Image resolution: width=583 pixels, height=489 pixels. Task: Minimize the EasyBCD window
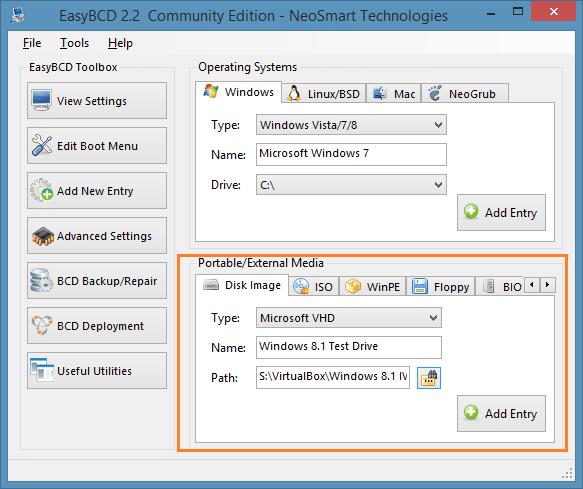click(x=491, y=14)
